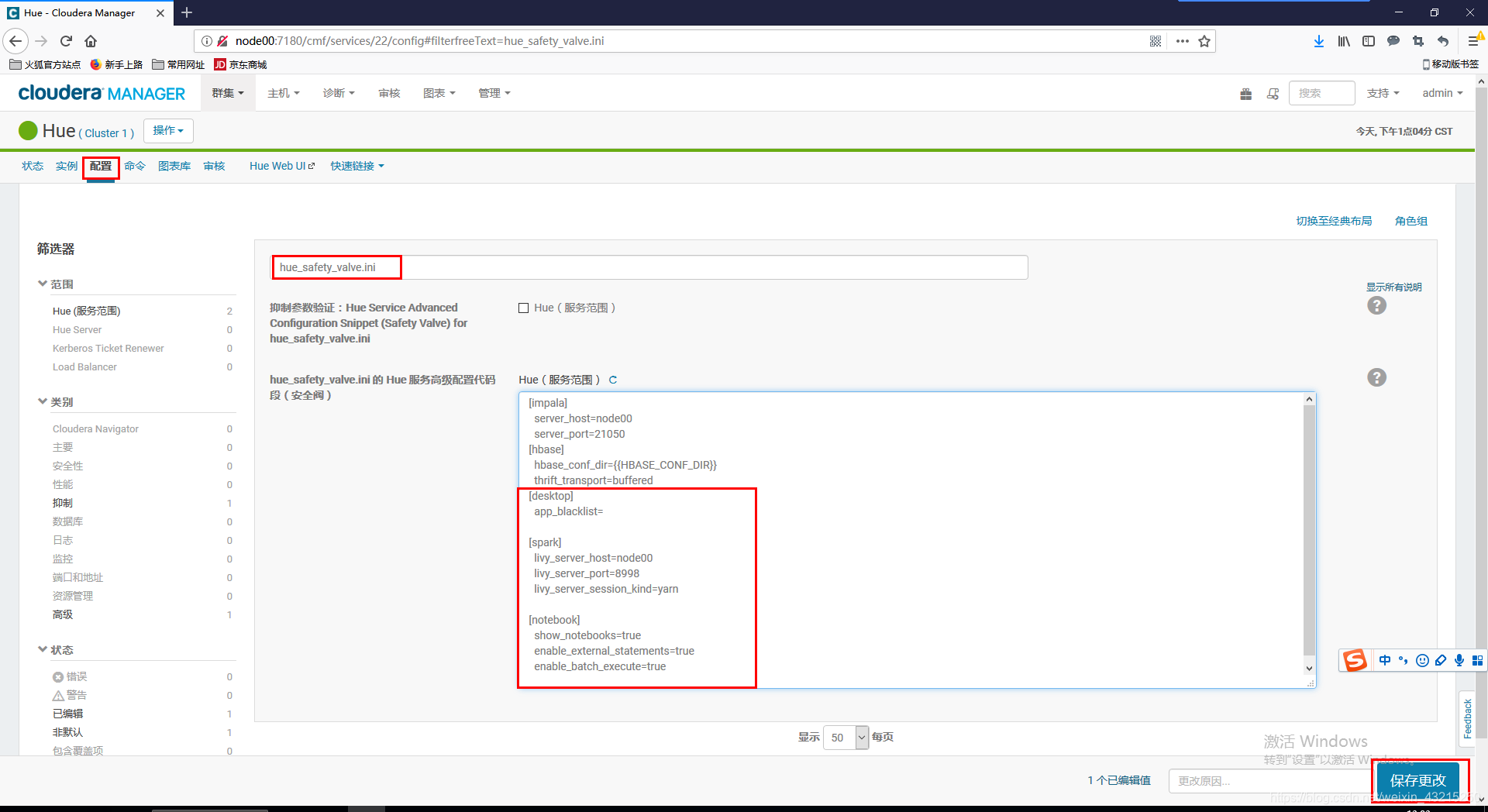Click the 更改原因 input field
This screenshot has width=1488, height=812.
[1269, 780]
